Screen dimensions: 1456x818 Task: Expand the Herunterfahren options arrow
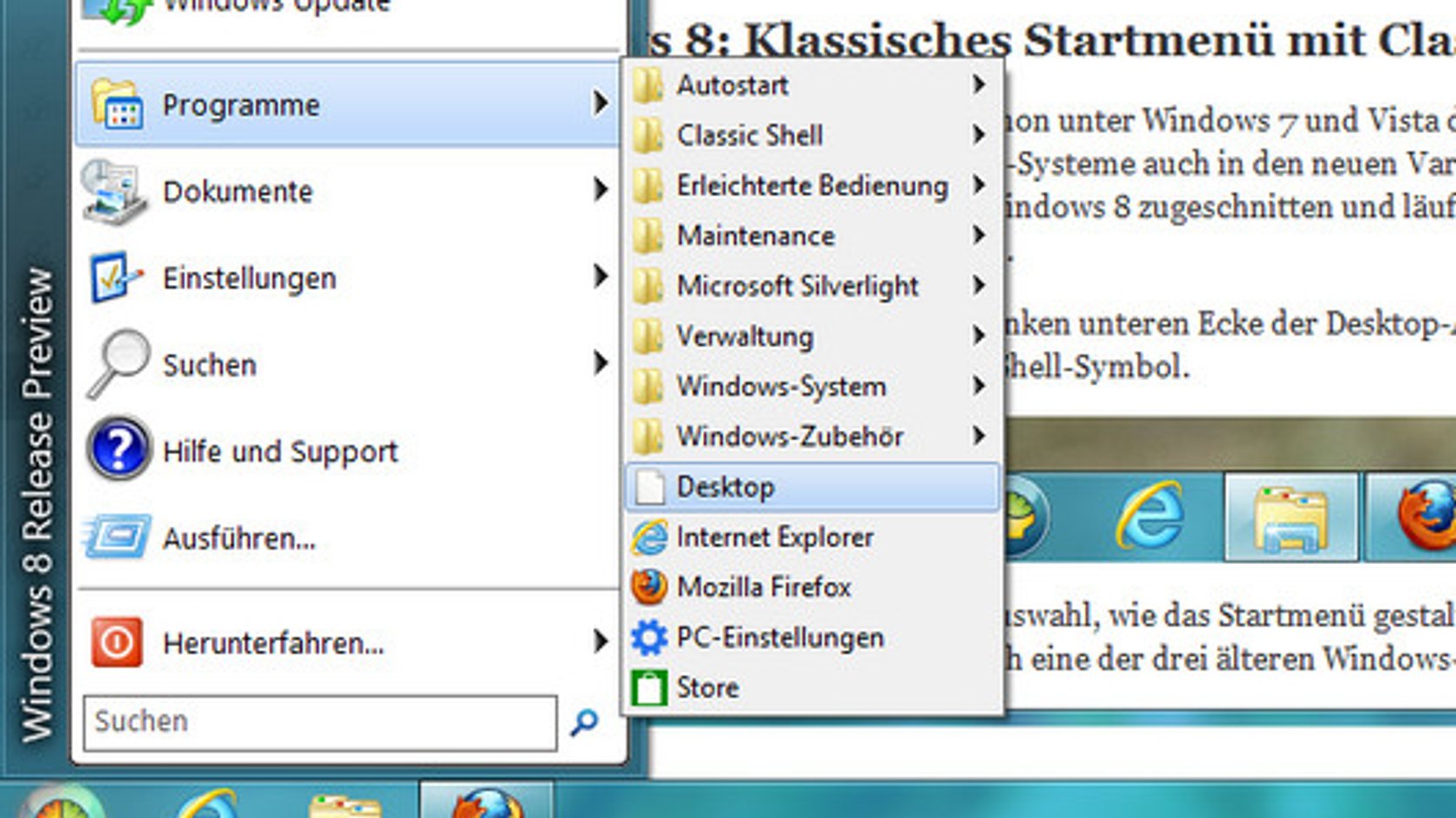600,641
